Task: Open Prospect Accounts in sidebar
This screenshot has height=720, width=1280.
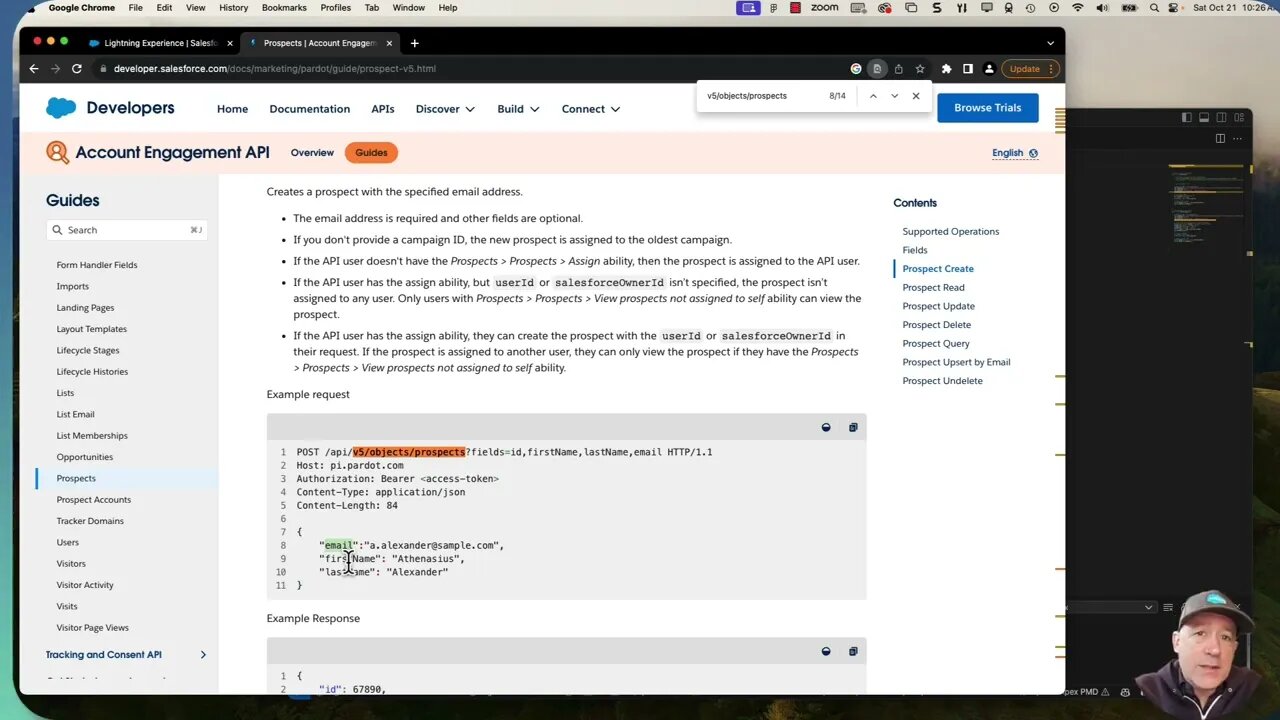Action: point(93,500)
